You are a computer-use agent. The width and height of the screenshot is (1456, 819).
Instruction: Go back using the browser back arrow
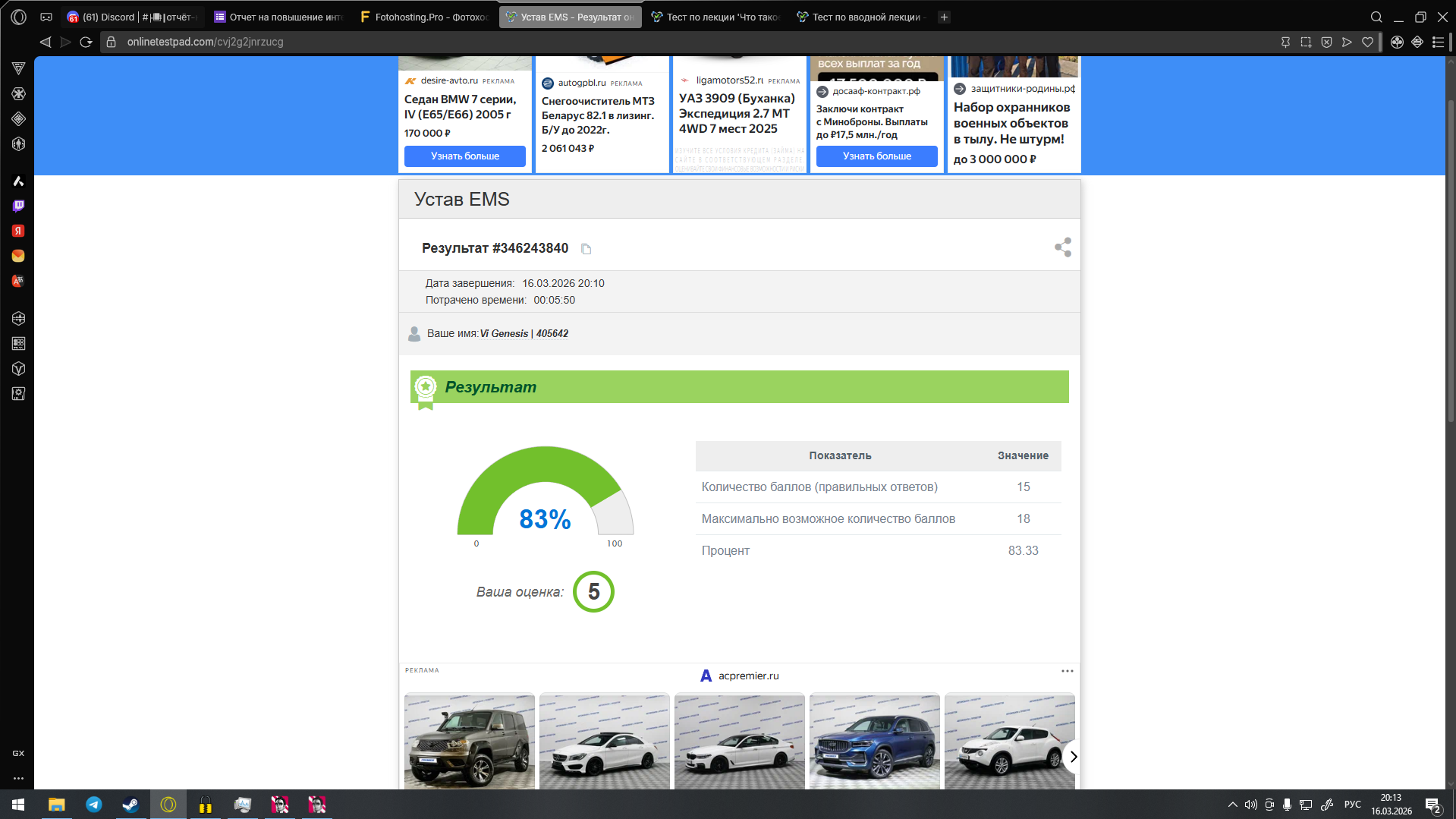click(x=46, y=42)
